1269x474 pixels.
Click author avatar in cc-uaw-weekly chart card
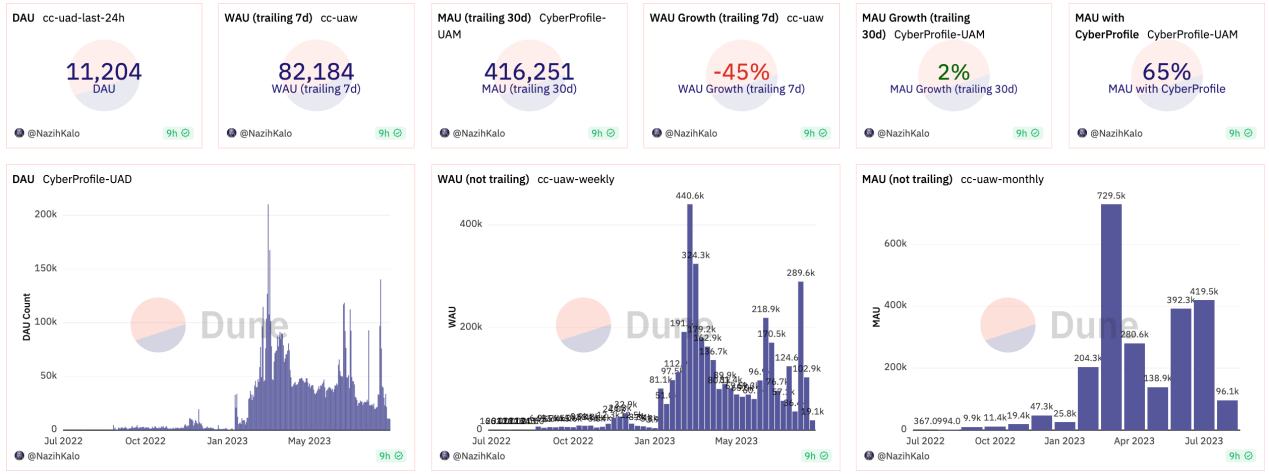coord(443,455)
